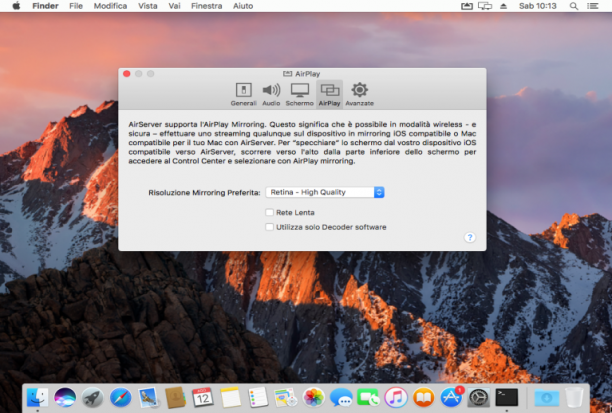
Task: Open the Vista menu
Action: pyautogui.click(x=148, y=6)
